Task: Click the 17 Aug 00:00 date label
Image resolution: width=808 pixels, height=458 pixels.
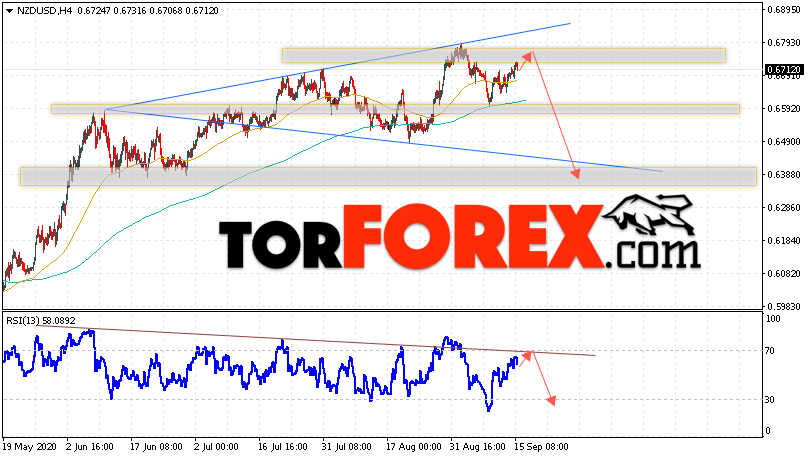Action: 414,447
